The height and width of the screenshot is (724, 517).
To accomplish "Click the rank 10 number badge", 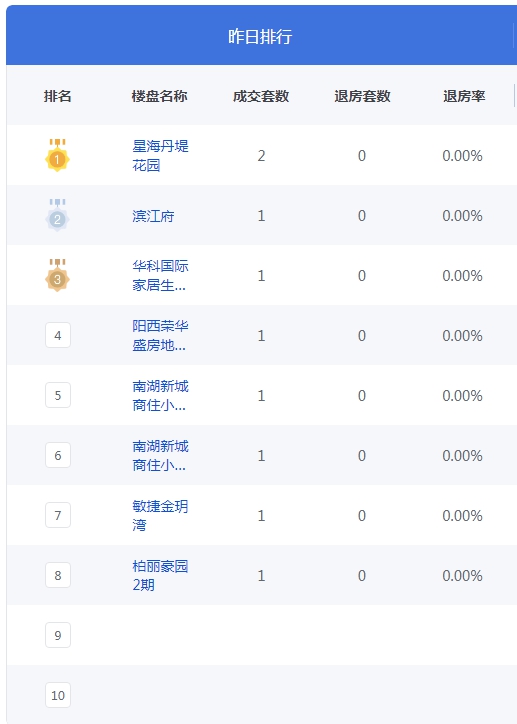I will [58, 695].
